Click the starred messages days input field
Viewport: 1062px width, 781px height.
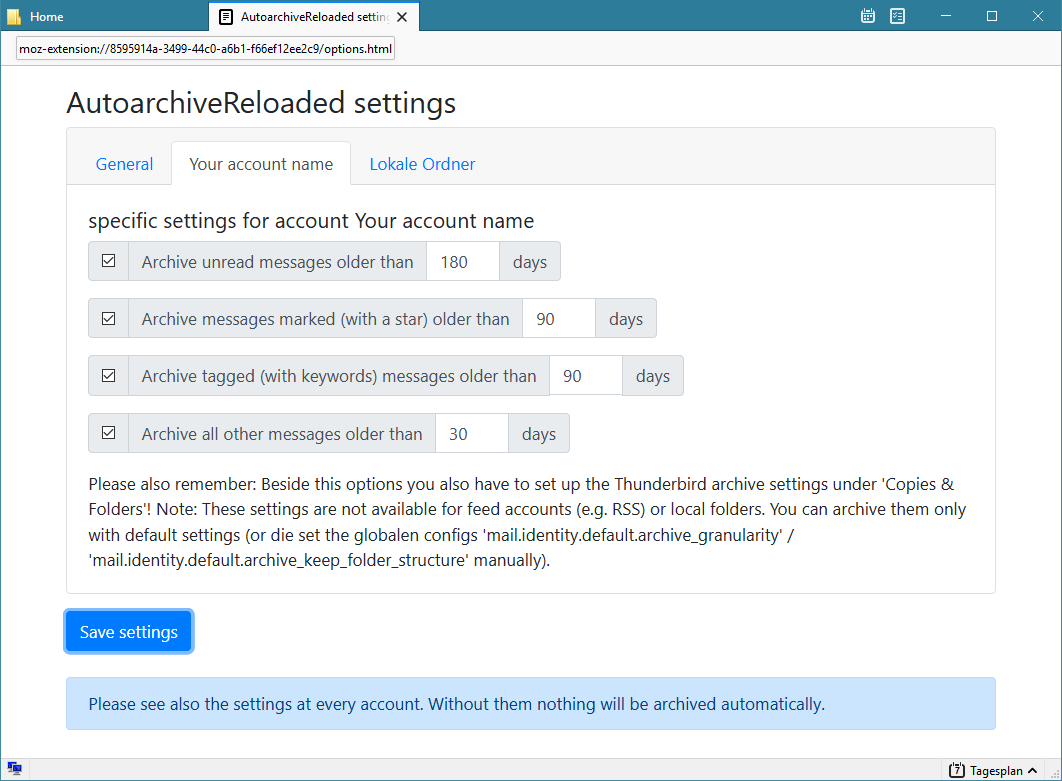pyautogui.click(x=558, y=319)
